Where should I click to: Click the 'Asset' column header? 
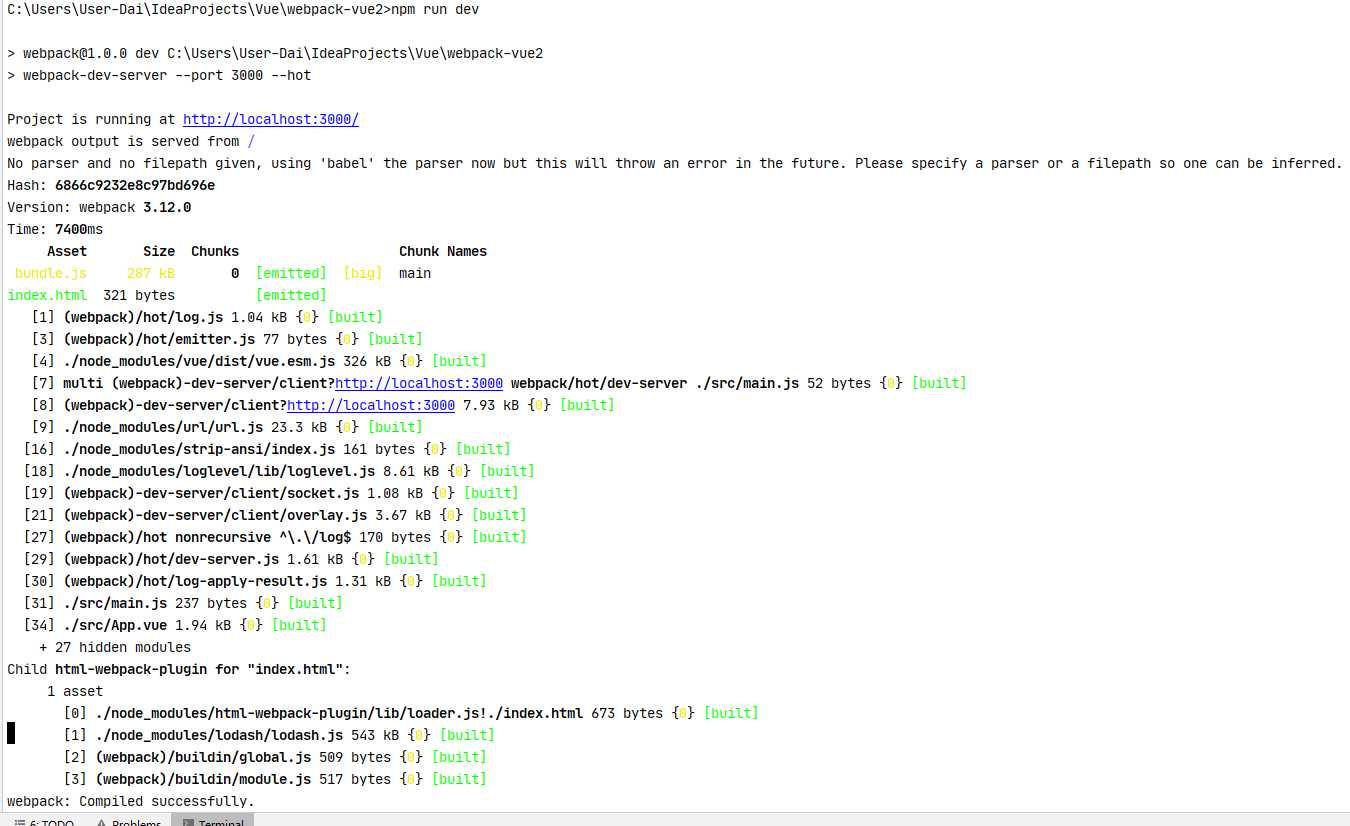tap(67, 251)
